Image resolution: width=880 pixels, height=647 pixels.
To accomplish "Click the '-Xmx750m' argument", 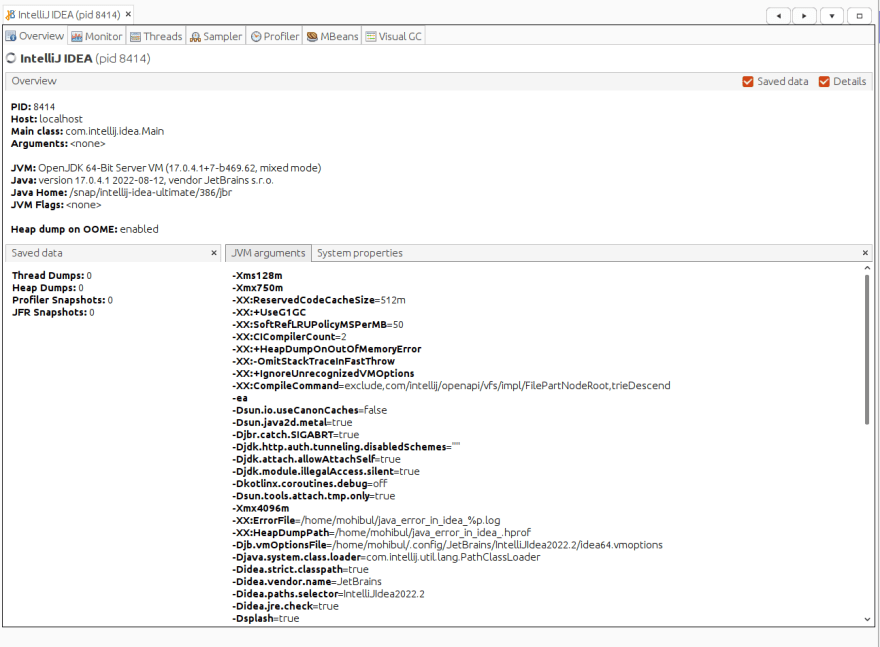I will coord(258,288).
